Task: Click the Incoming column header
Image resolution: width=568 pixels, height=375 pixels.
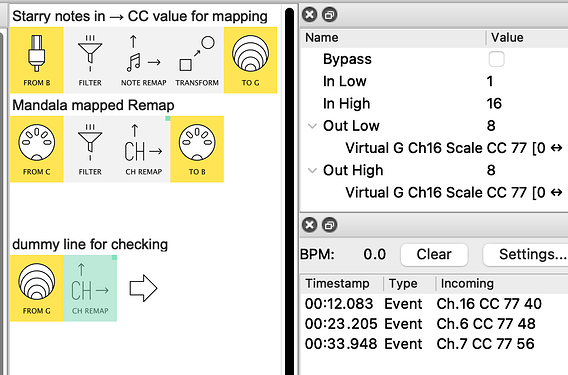Action: 502,283
